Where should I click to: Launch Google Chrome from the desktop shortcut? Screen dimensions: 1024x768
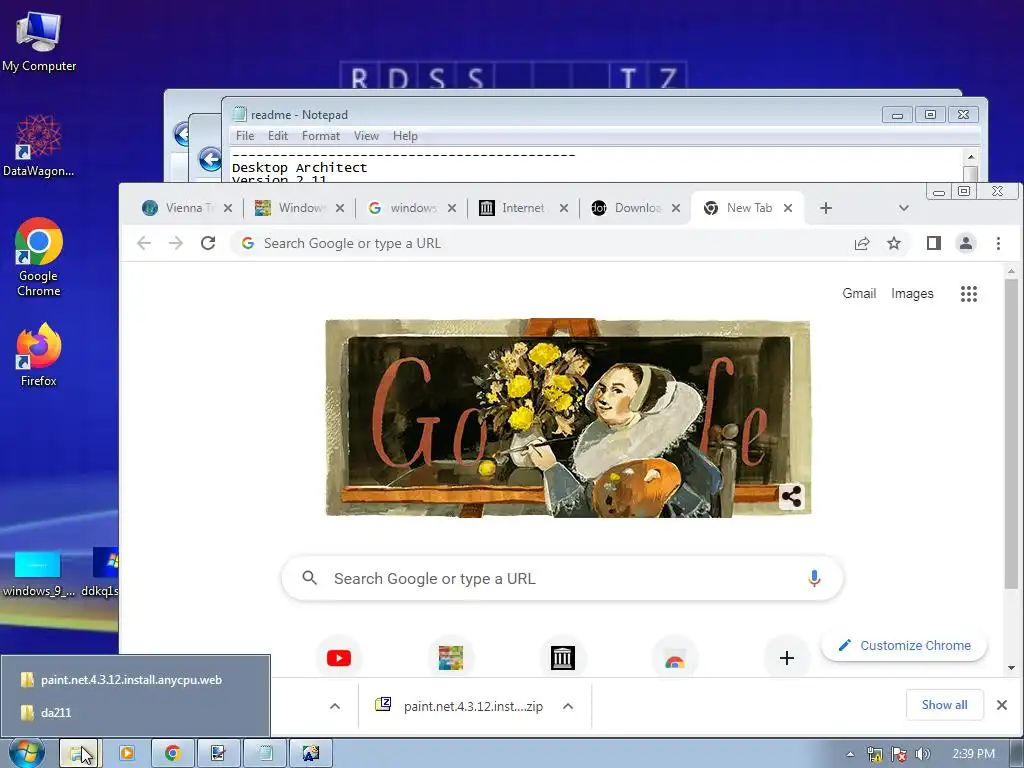[x=39, y=257]
